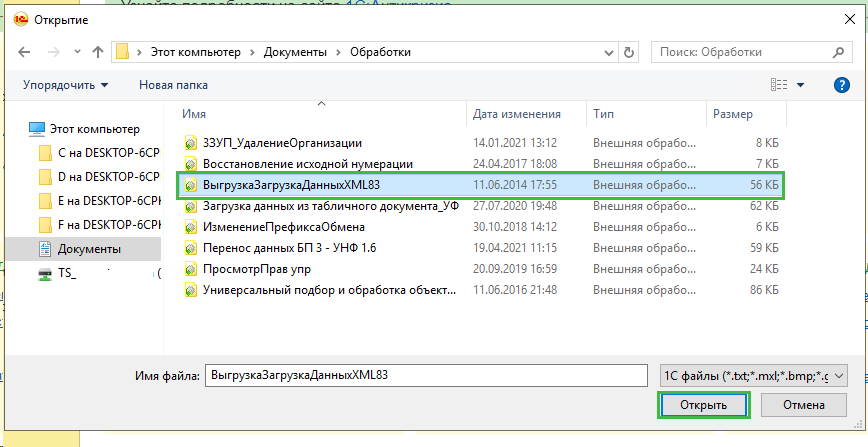The height and width of the screenshot is (447, 868).
Task: Sort by Дата изменения column header
Action: tap(516, 114)
